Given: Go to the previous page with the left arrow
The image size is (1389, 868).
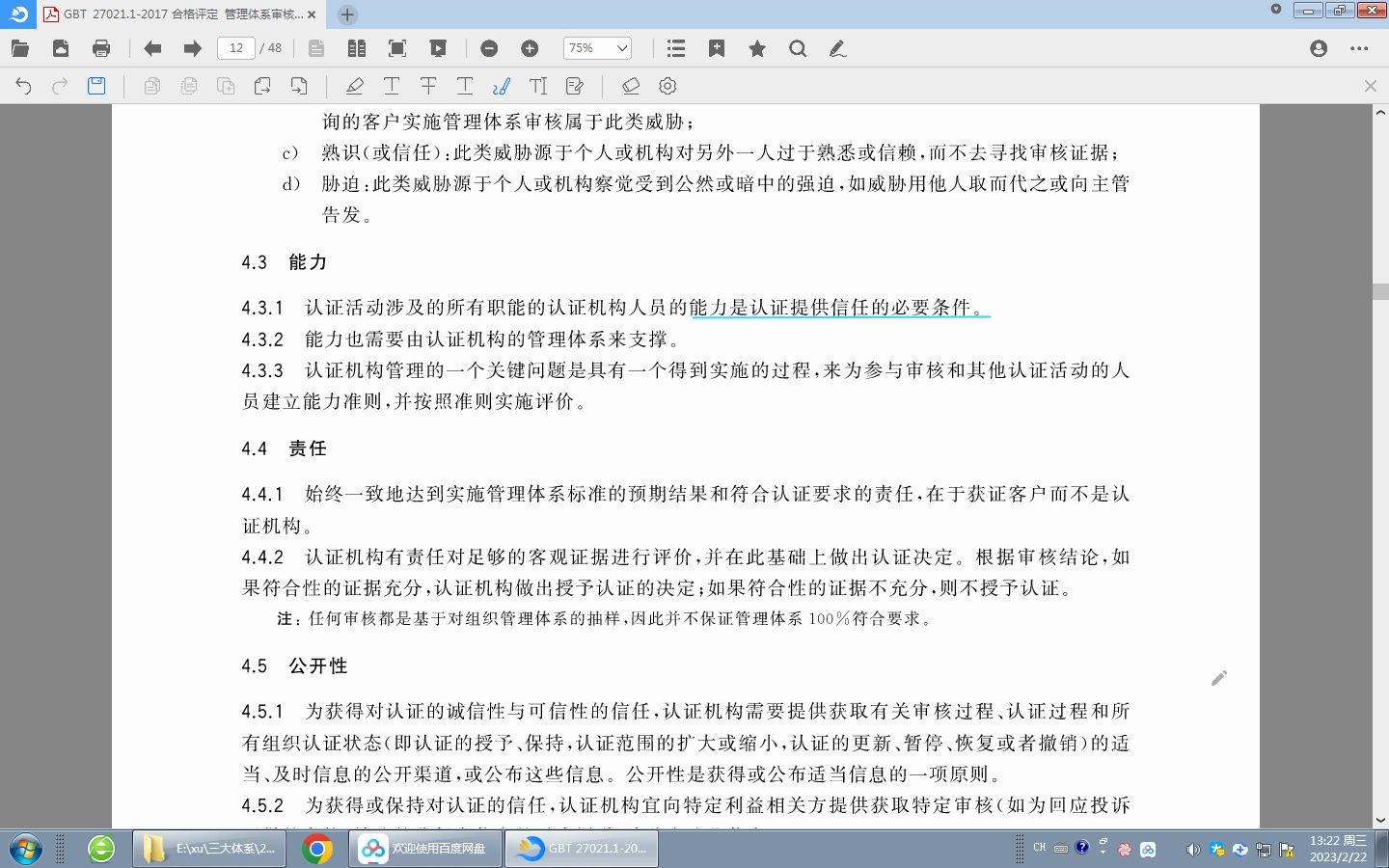Looking at the screenshot, I should coord(152,48).
